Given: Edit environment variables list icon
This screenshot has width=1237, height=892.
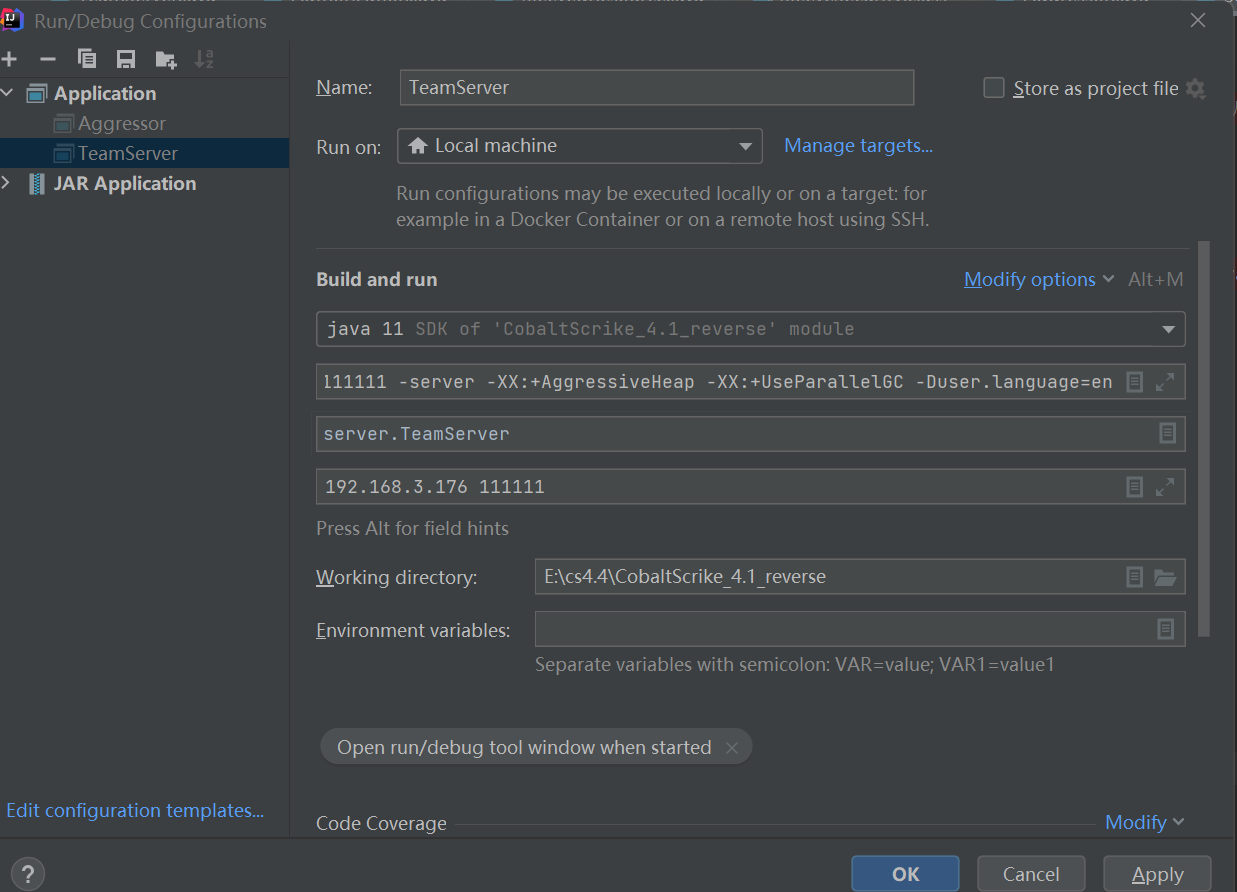Looking at the screenshot, I should 1165,629.
